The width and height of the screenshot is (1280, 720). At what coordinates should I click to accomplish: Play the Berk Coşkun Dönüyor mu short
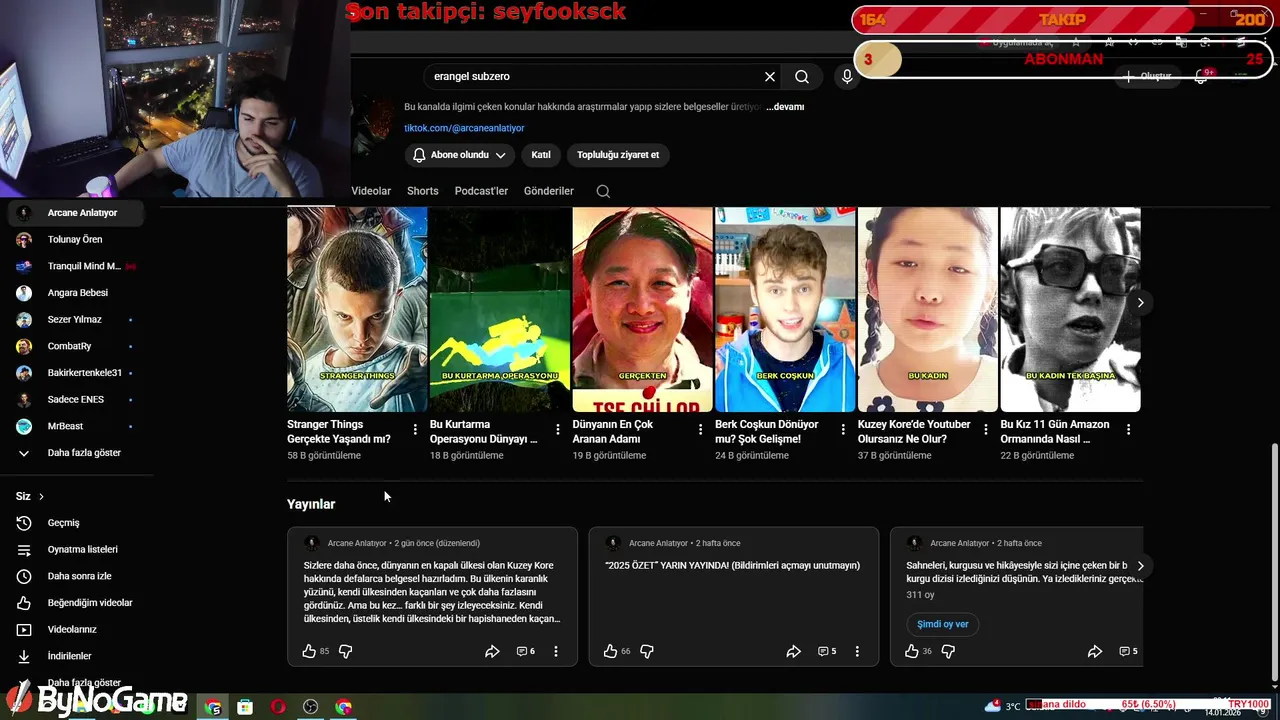(x=785, y=309)
